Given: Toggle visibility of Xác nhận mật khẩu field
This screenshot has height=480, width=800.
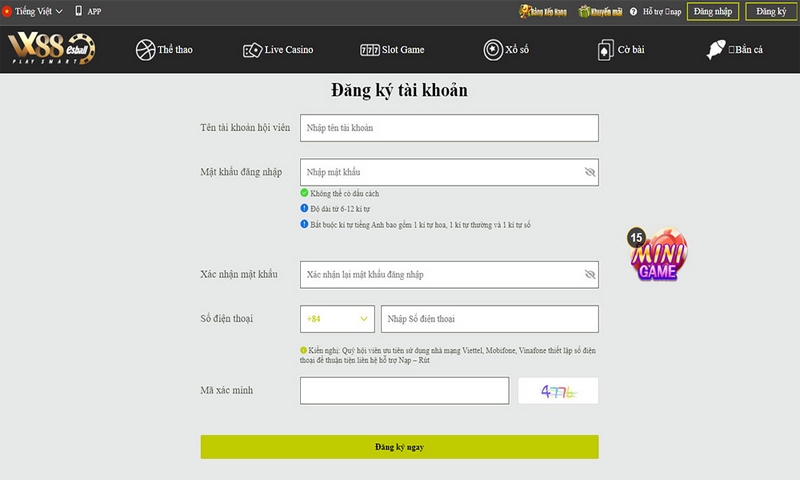Looking at the screenshot, I should [x=589, y=274].
